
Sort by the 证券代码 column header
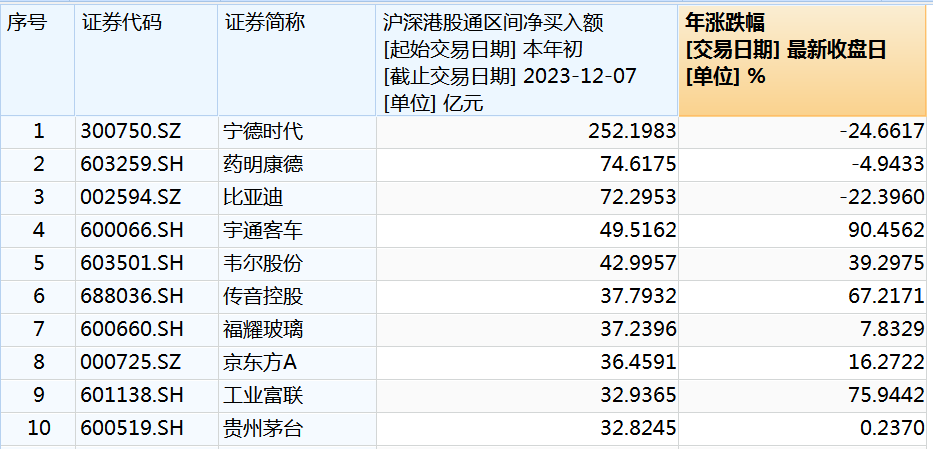146,60
